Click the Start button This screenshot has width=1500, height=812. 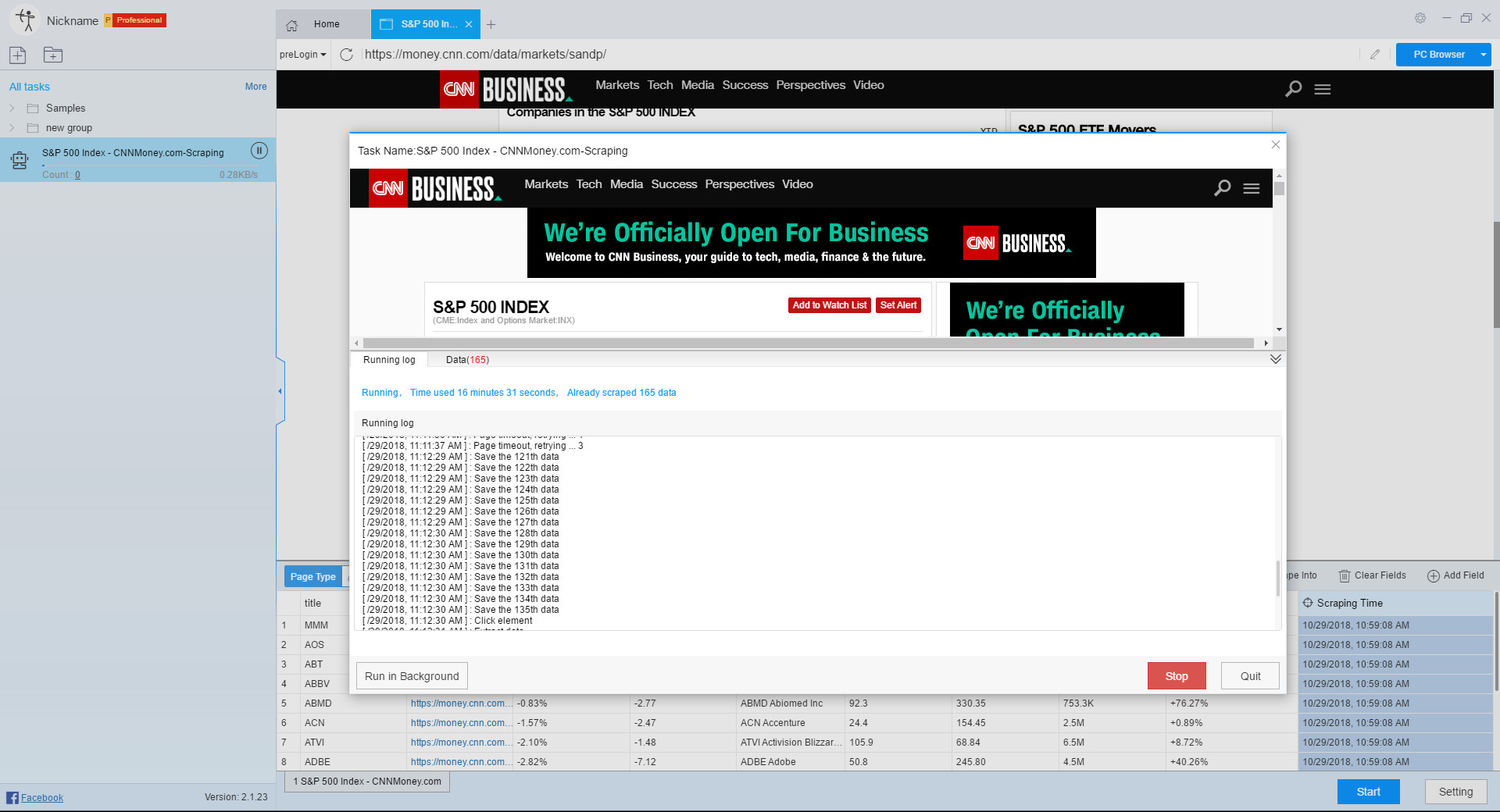1368,792
